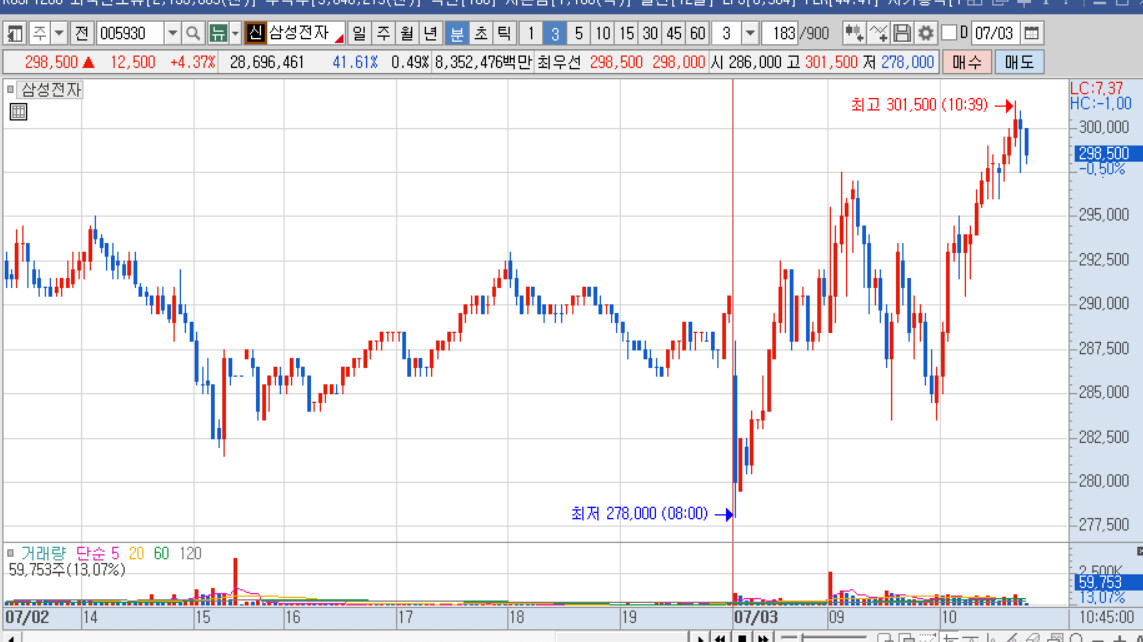Click the green 뉴 news icon
Image resolution: width=1143 pixels, height=642 pixels.
click(x=218, y=34)
